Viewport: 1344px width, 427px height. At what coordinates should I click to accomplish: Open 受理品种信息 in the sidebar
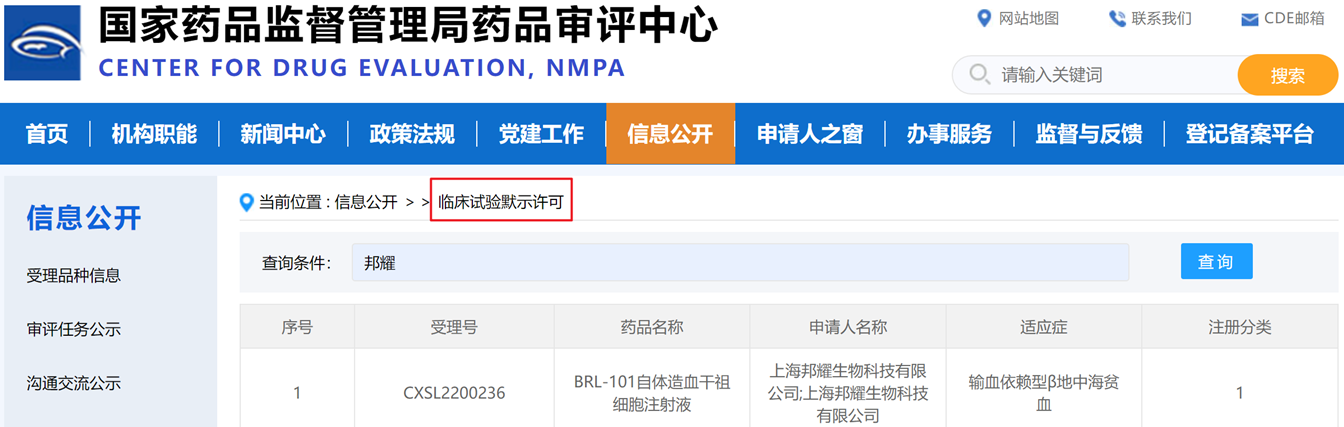click(73, 276)
